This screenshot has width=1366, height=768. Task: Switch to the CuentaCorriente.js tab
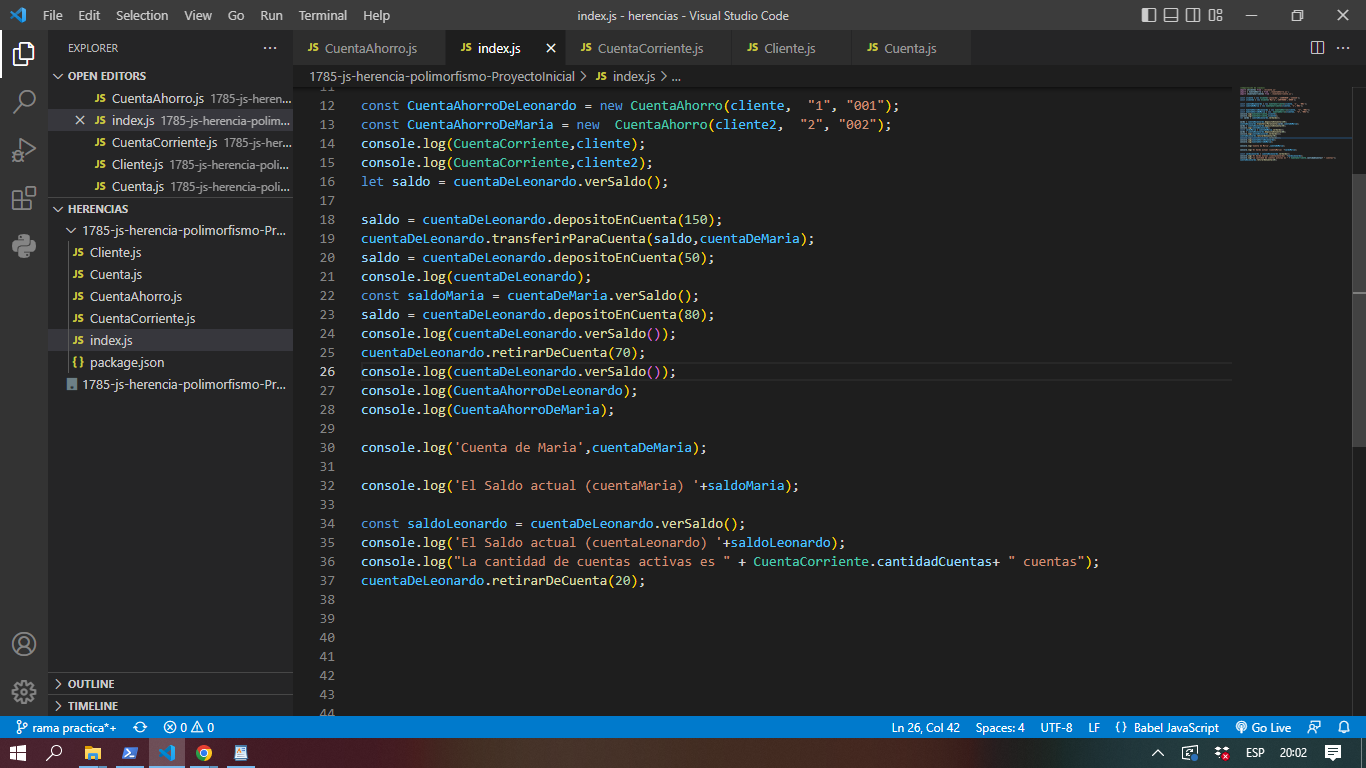point(649,48)
